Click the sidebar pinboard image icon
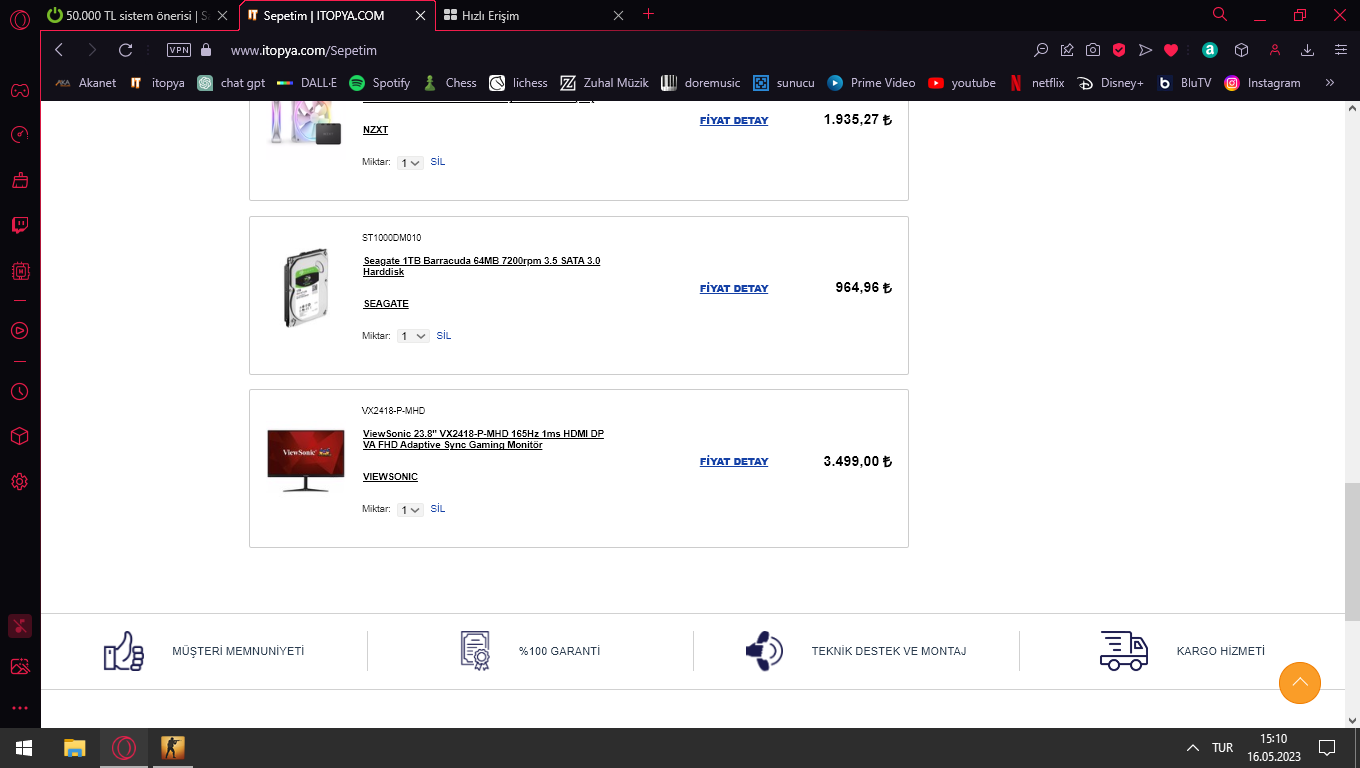1360x768 pixels. [19, 666]
